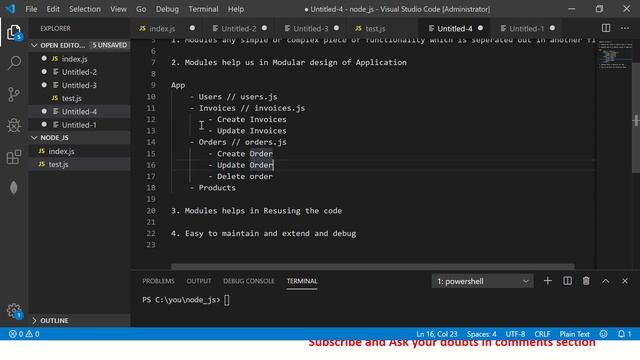The image size is (640, 360).
Task: Open the Debug view bug icon
Action: tap(14, 125)
